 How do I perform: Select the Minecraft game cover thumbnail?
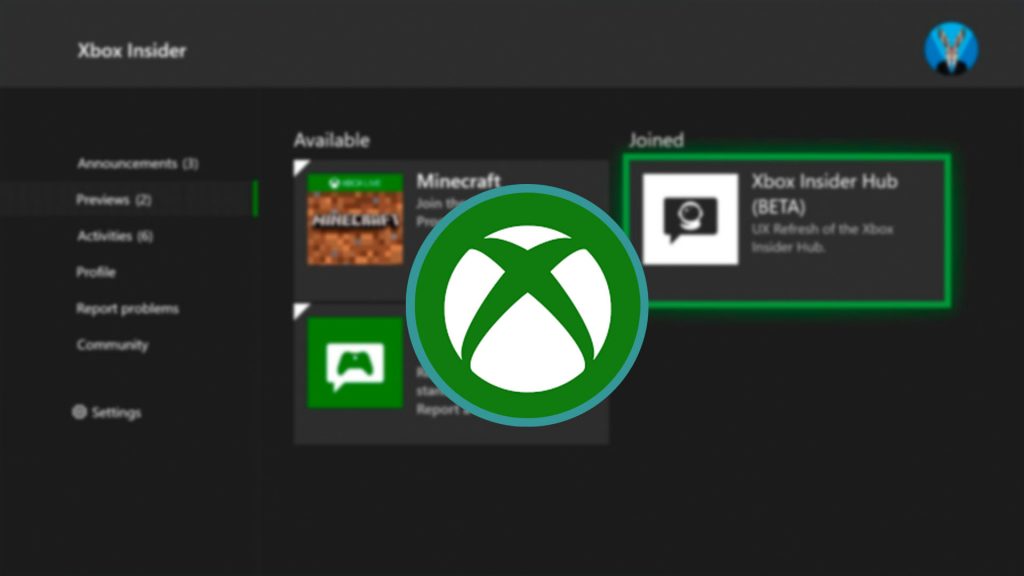click(x=354, y=220)
